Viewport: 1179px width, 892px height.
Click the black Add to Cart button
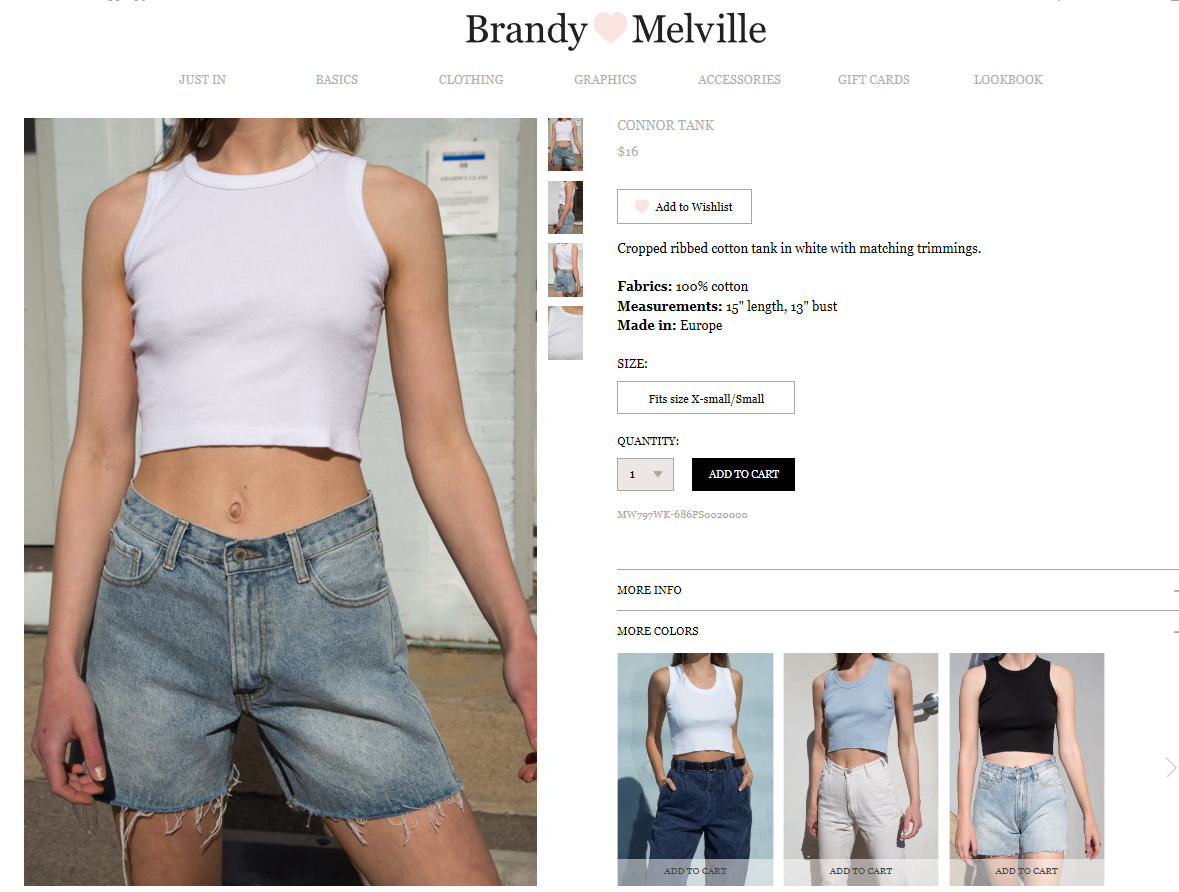pos(743,474)
